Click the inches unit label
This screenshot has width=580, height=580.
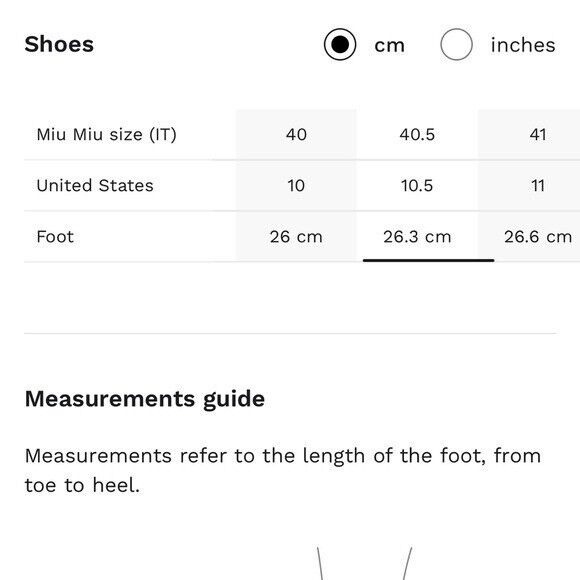point(523,45)
